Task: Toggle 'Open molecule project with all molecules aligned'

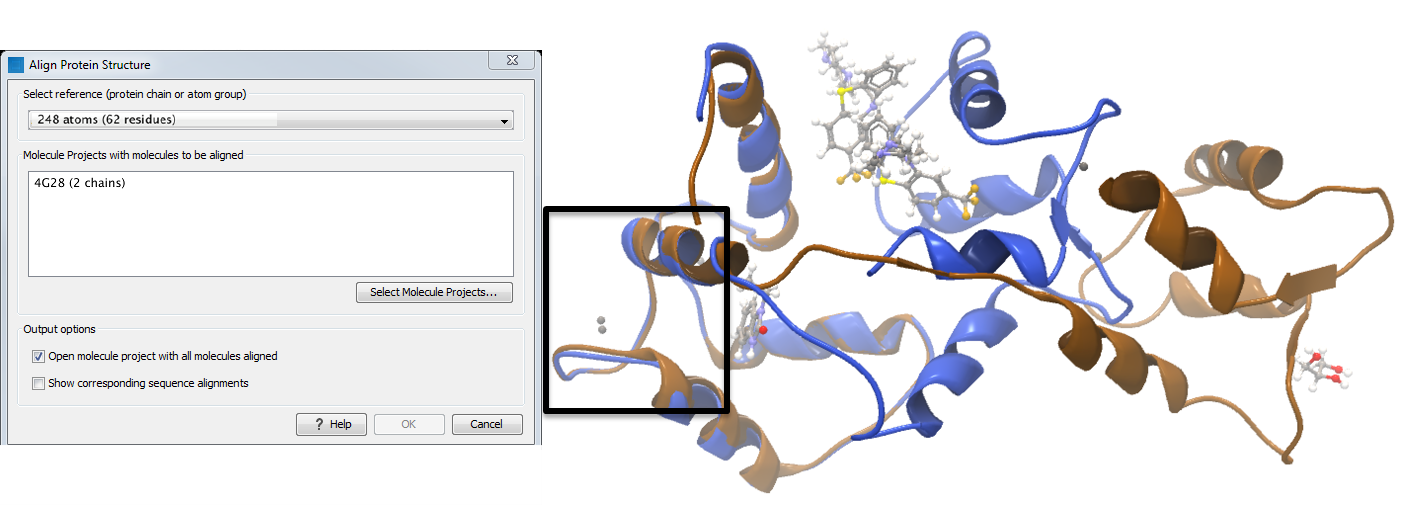Action: tap(39, 356)
